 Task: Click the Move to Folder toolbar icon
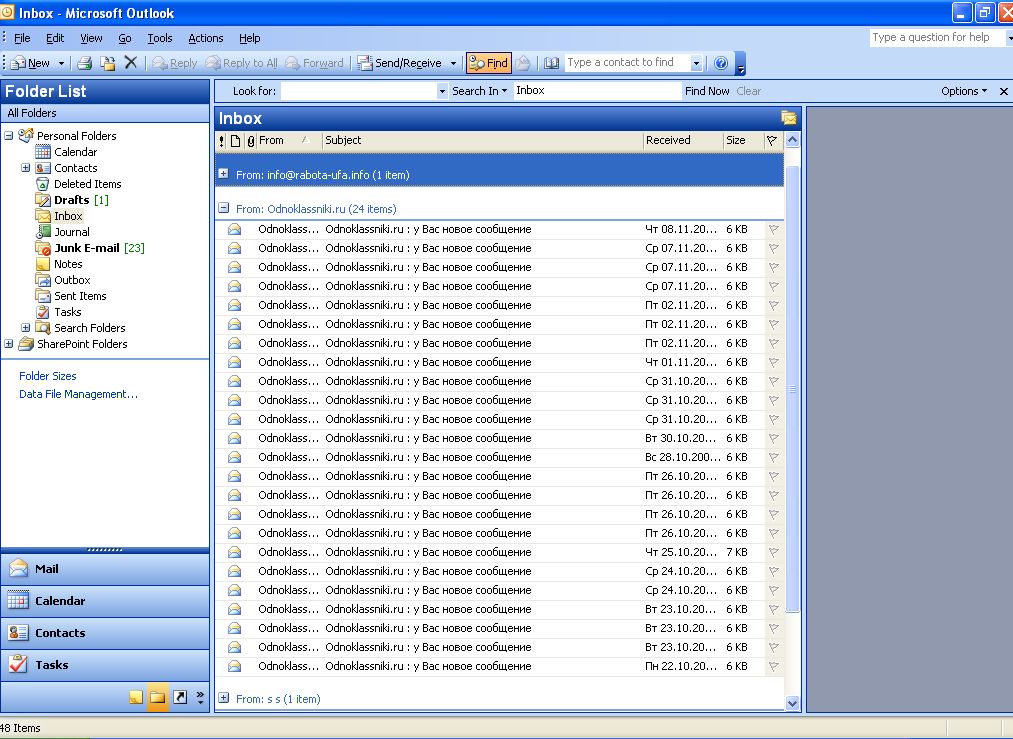108,63
